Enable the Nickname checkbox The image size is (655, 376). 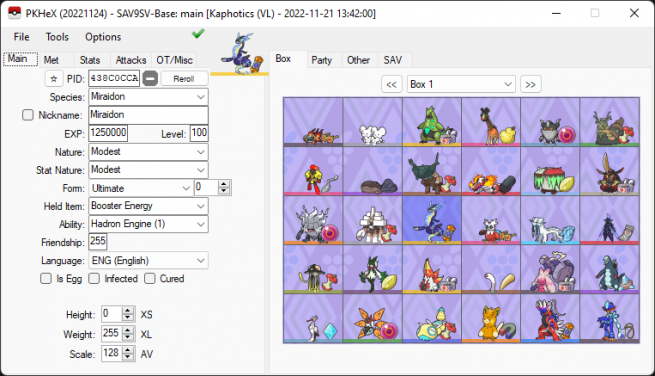(x=28, y=115)
